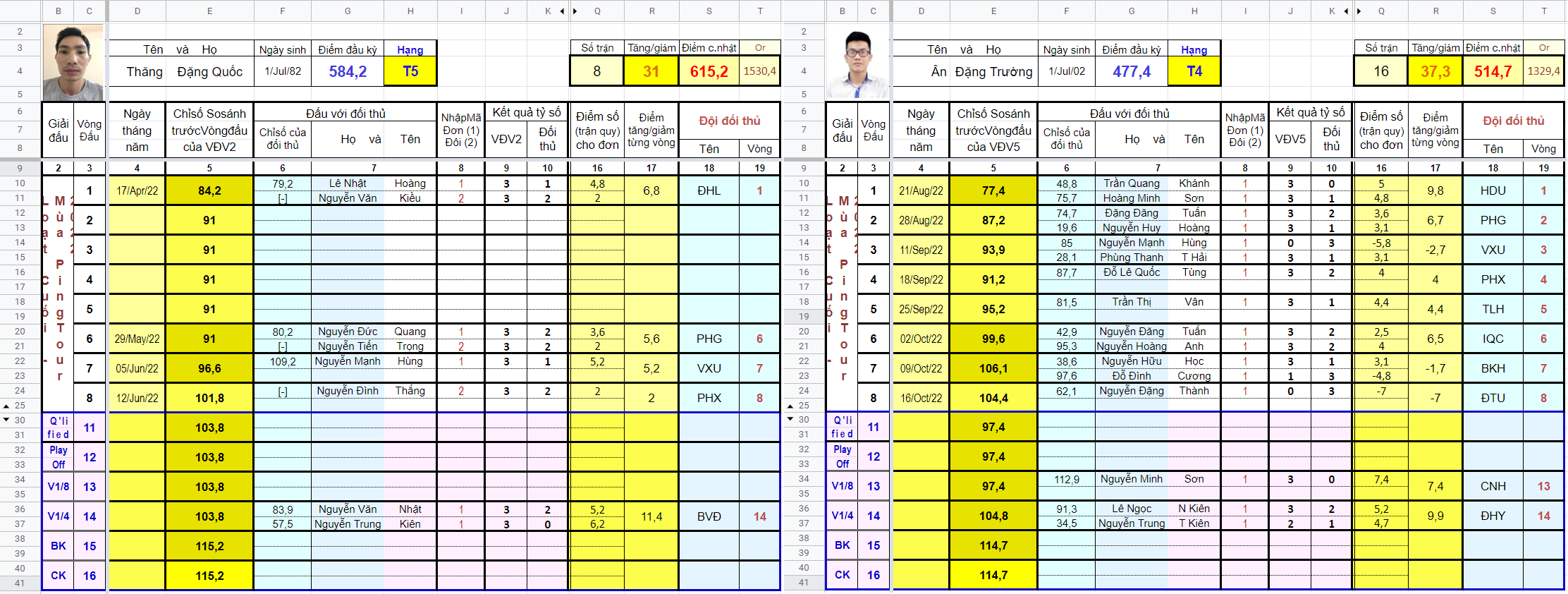Screen dimensions: 1568x594
Task: Click the V1/4 round label in right sheet
Action: point(843,516)
